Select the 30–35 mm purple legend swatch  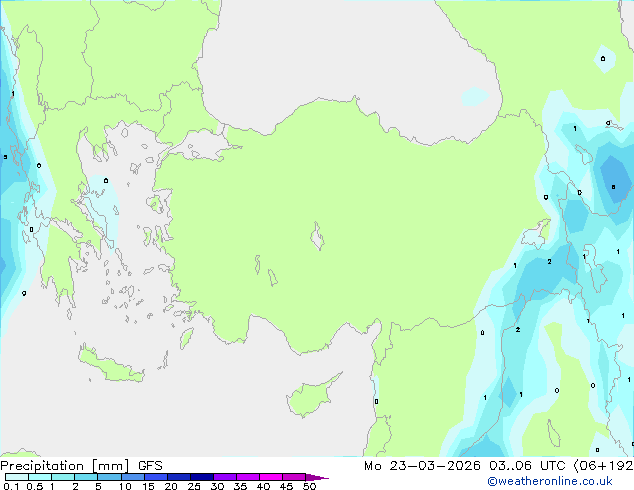(x=224, y=477)
